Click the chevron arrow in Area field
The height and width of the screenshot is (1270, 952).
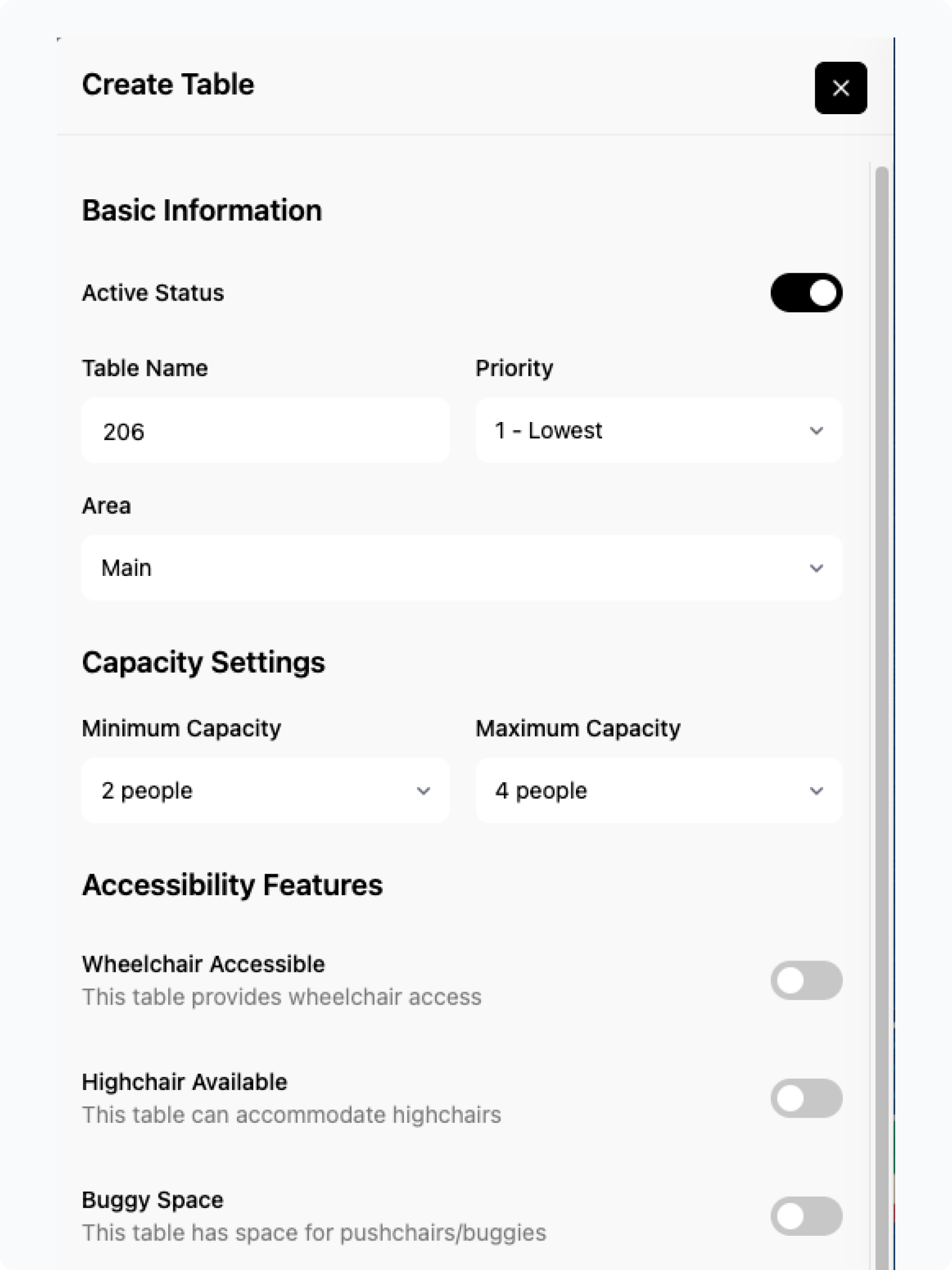tap(816, 569)
